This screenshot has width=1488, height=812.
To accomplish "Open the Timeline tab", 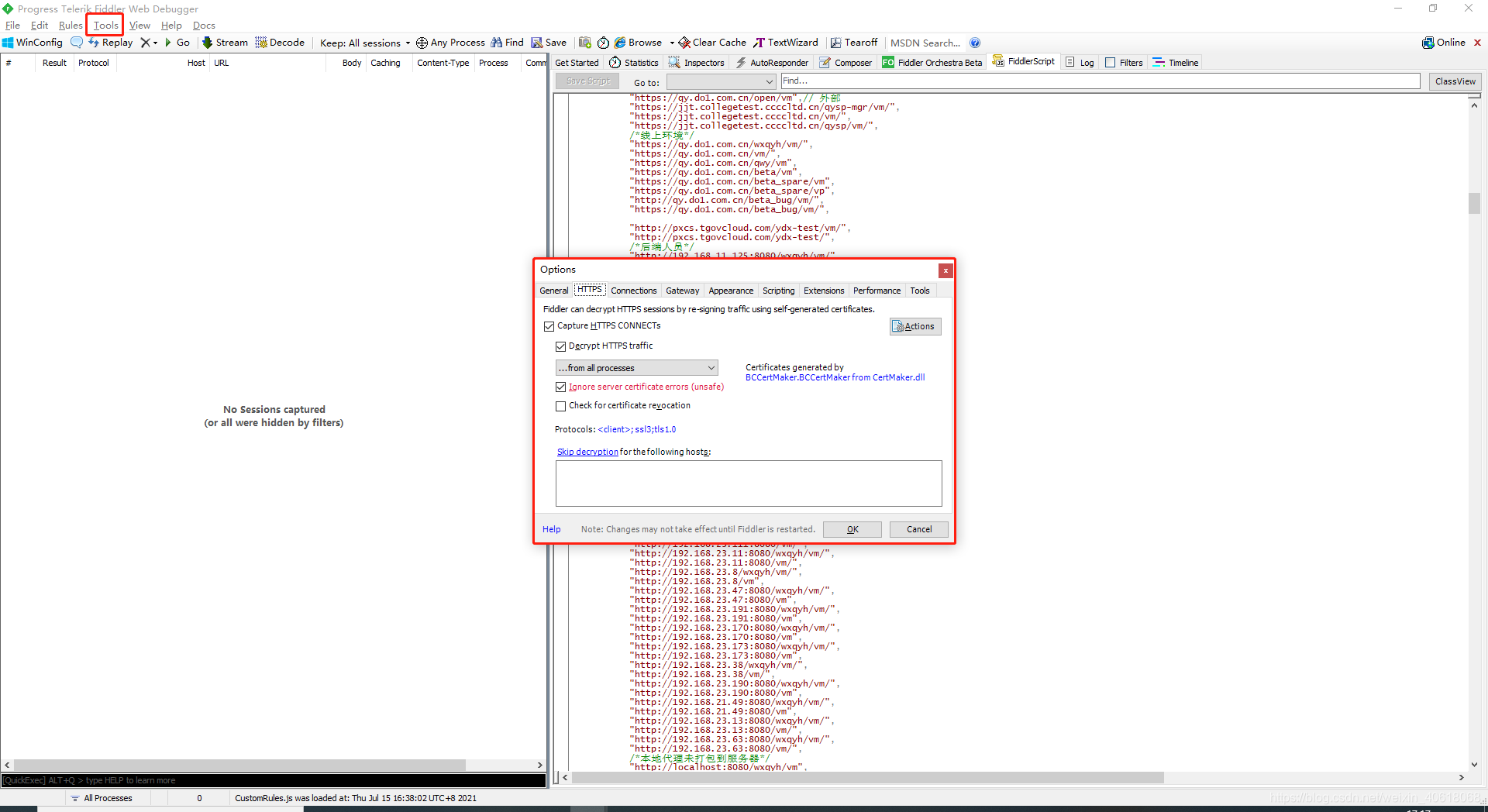I will (1176, 63).
